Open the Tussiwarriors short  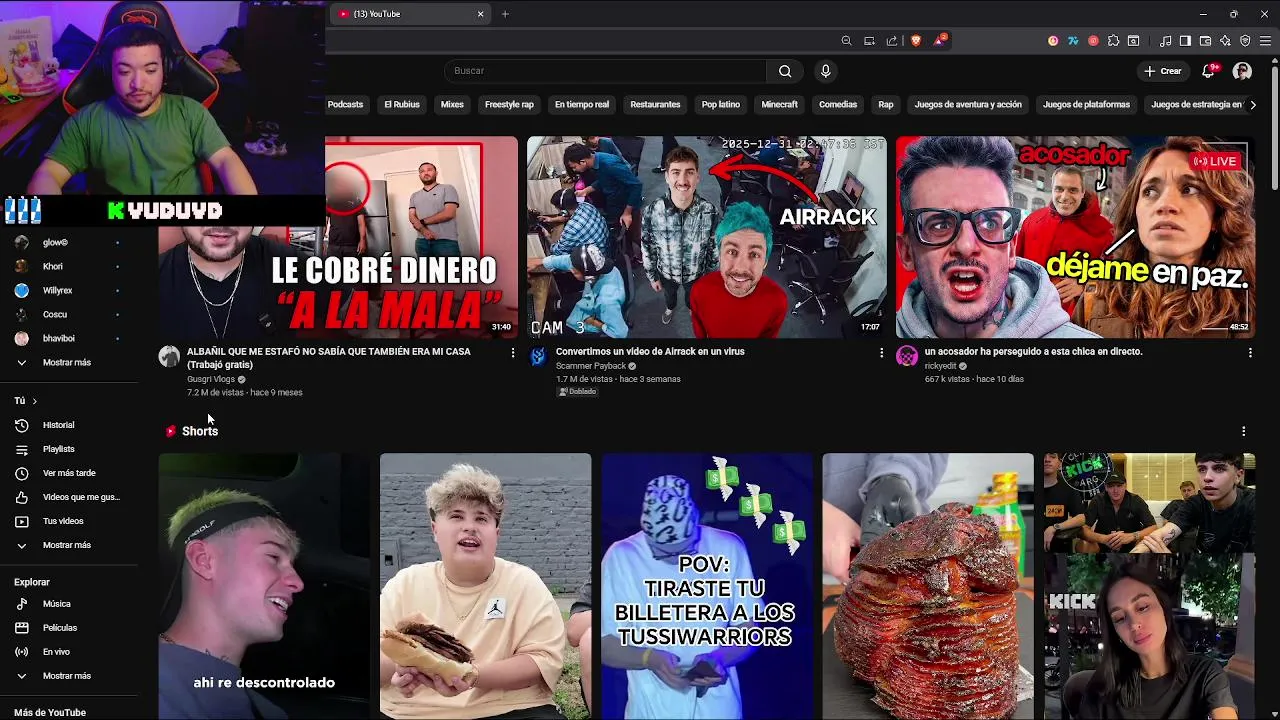coord(707,586)
